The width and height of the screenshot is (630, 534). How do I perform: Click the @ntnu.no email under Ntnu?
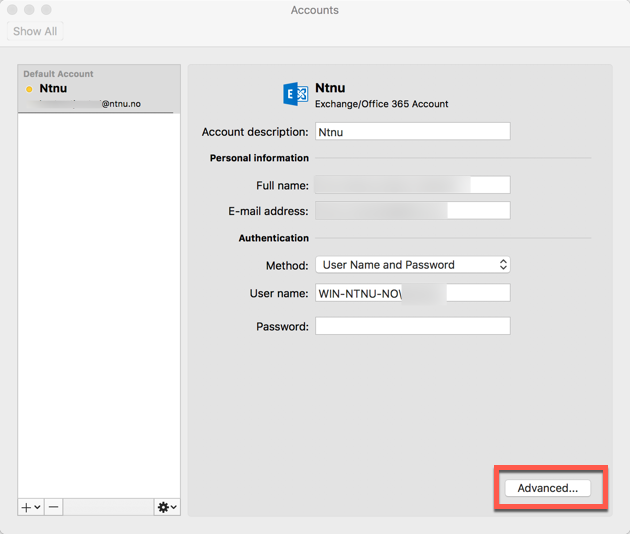click(x=121, y=104)
